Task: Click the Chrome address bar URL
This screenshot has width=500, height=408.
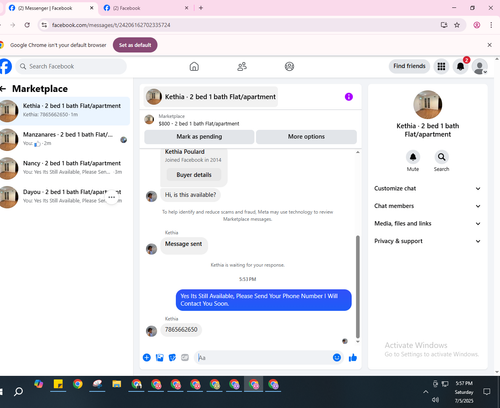Action: [111, 25]
